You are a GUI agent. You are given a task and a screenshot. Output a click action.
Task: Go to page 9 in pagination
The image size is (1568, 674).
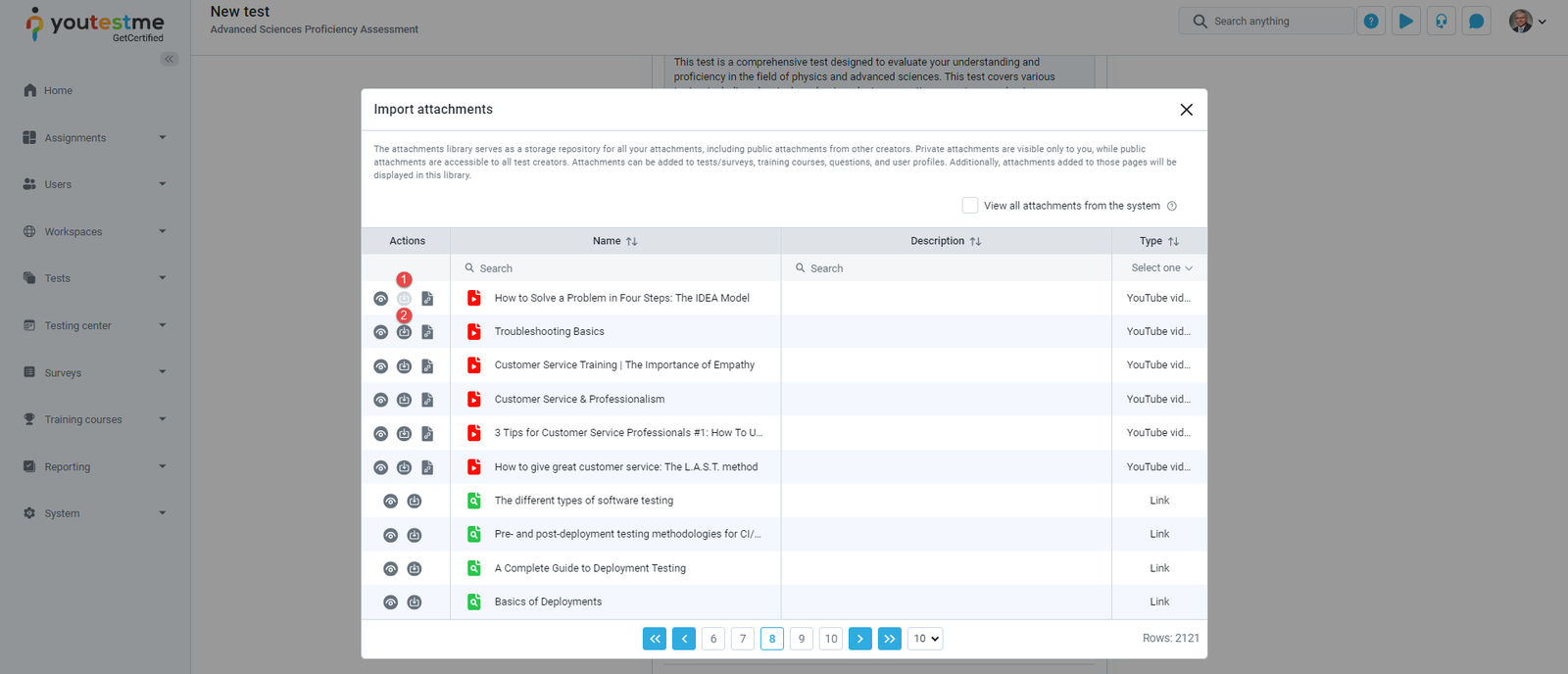coord(802,639)
